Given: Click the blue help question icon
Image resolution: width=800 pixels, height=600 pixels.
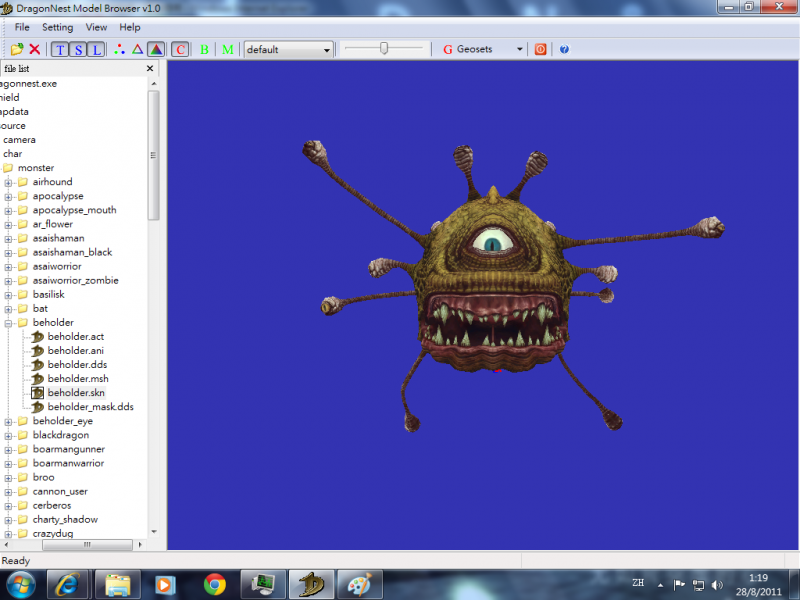Looking at the screenshot, I should (x=564, y=49).
